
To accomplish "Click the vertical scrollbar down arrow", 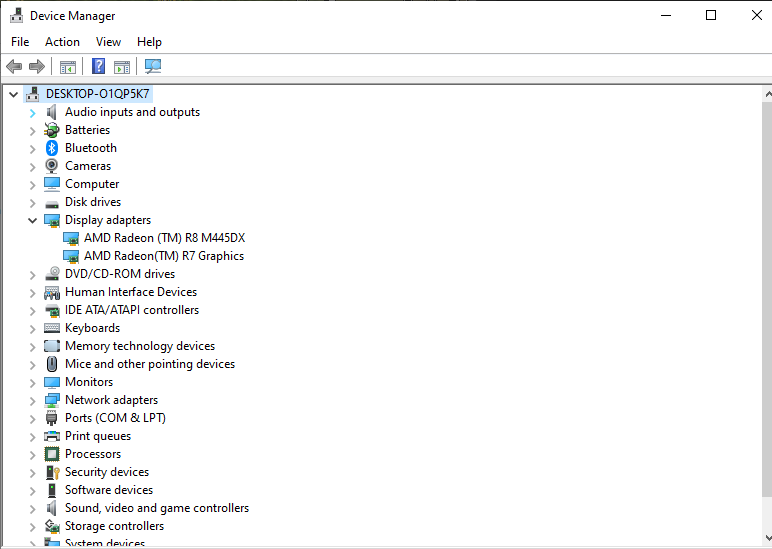I will coord(767,538).
